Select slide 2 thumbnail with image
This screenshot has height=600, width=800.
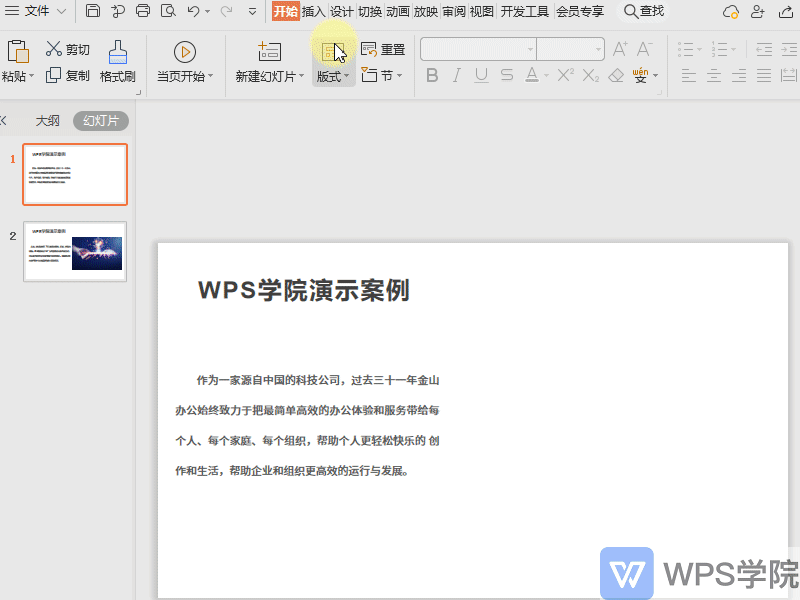coord(75,252)
